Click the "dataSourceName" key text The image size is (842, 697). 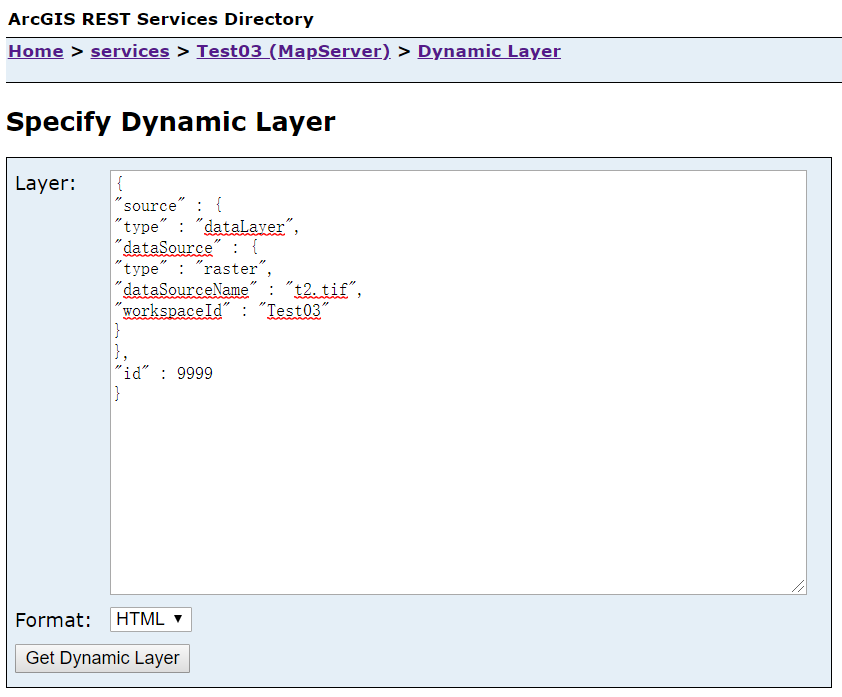pyautogui.click(x=186, y=290)
